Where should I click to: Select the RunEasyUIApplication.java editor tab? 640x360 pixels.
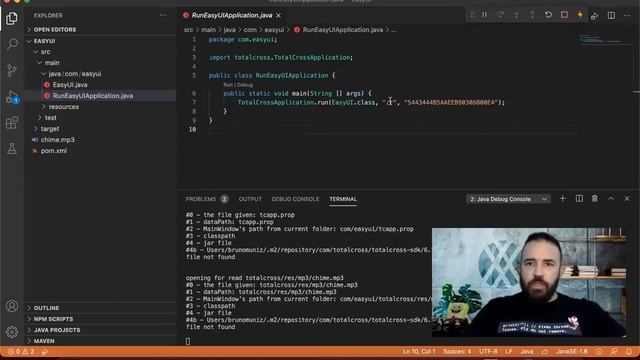(x=232, y=16)
